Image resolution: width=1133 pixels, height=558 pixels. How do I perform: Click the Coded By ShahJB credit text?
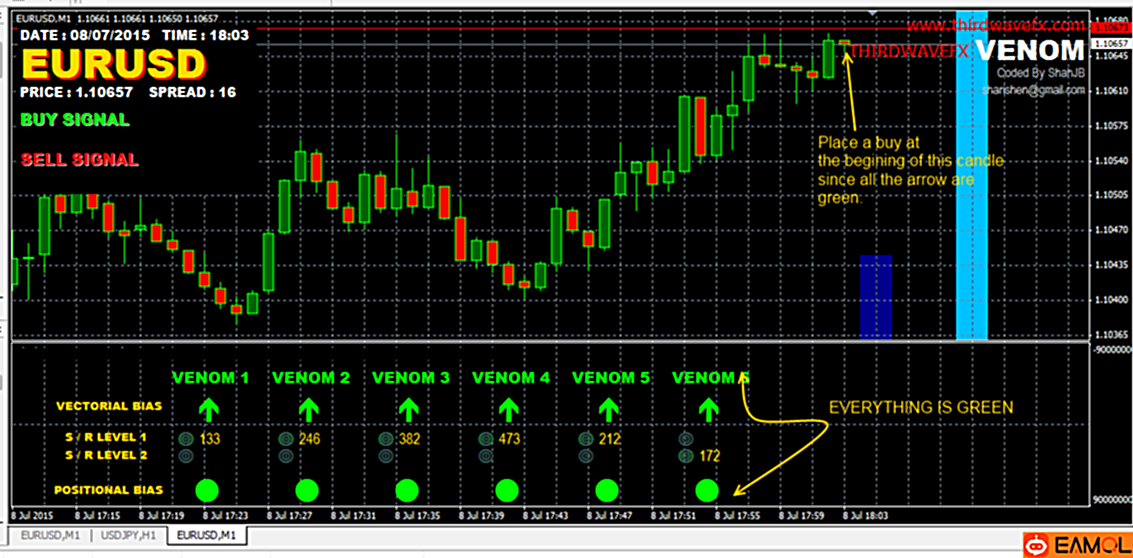(x=1041, y=73)
